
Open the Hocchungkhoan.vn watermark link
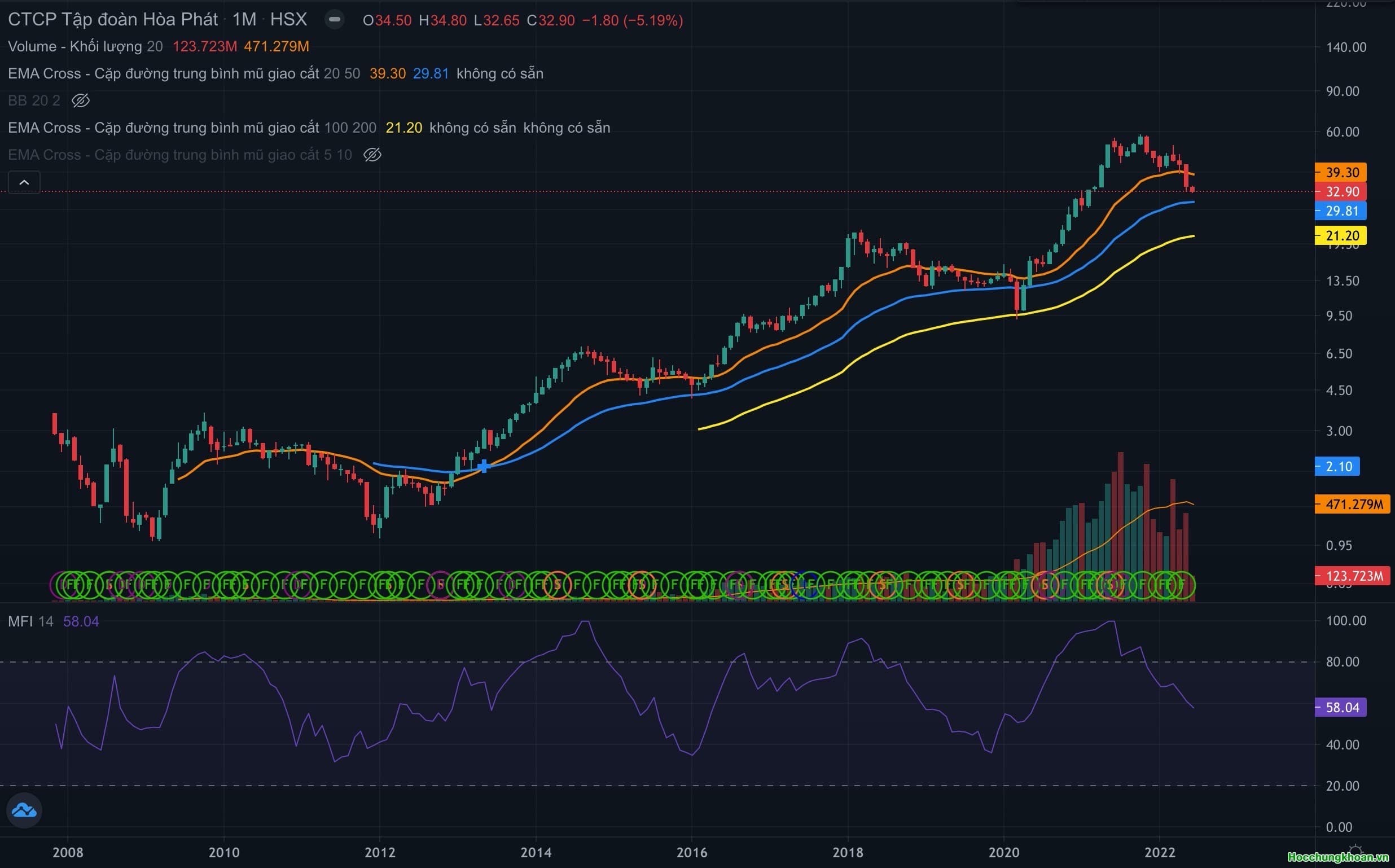click(x=1338, y=858)
